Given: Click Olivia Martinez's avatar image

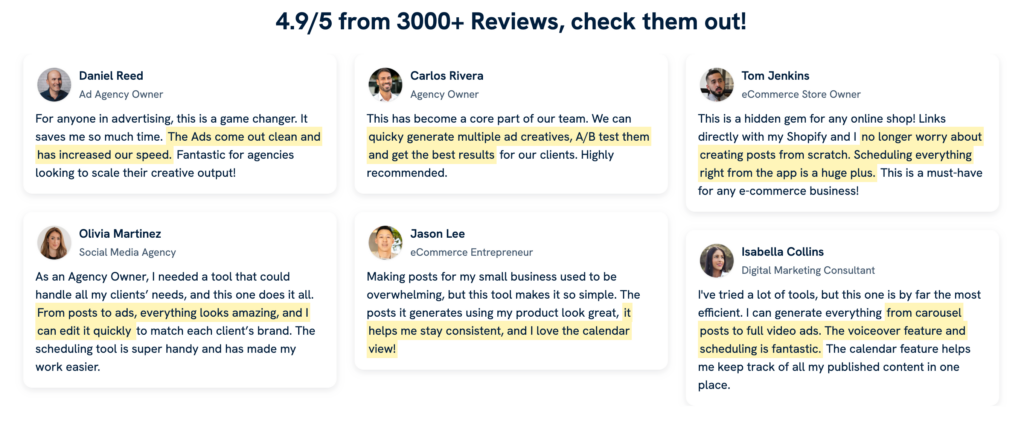Looking at the screenshot, I should click(54, 243).
